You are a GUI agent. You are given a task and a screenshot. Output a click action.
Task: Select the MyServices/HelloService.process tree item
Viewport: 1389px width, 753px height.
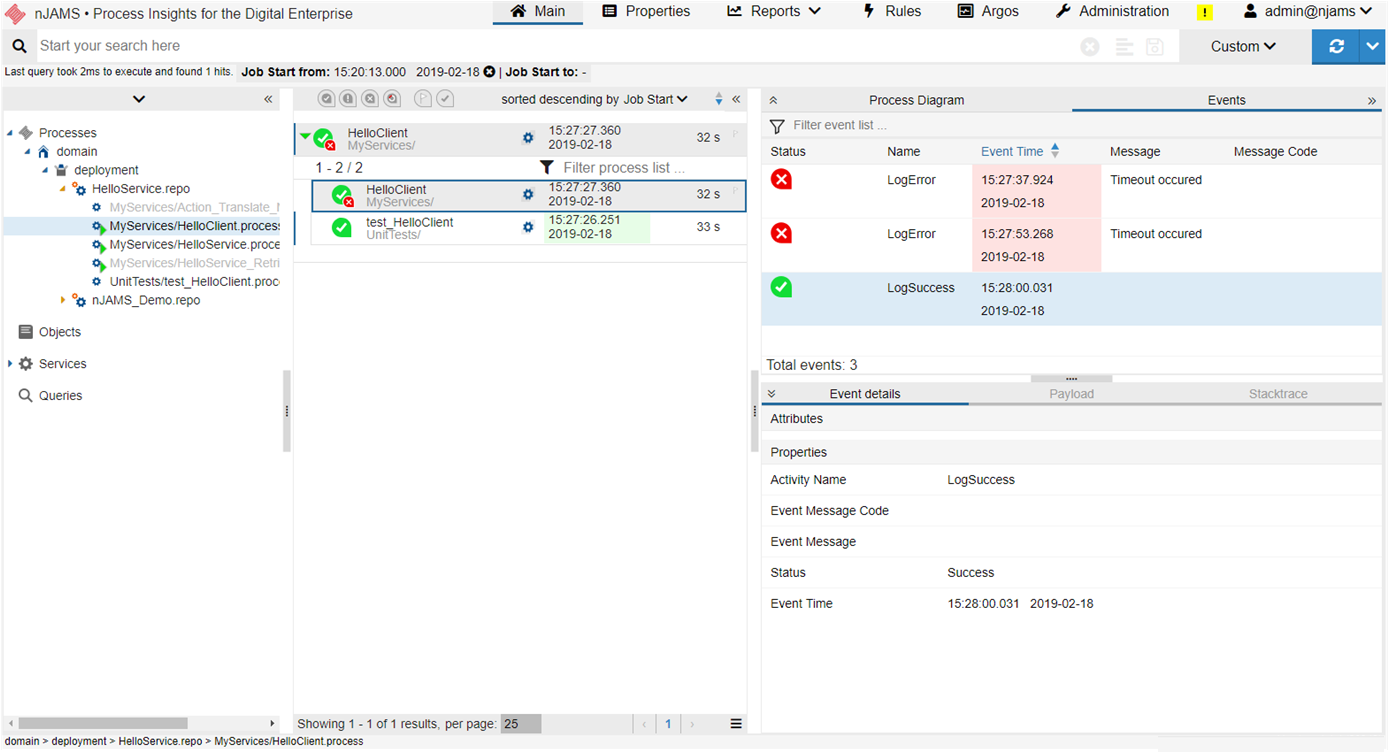(194, 244)
